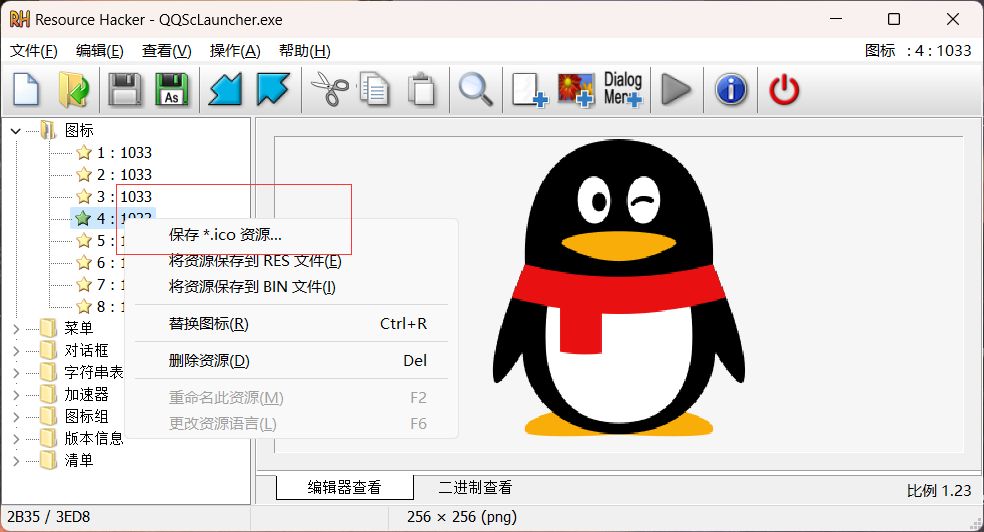Viewport: 984px width, 532px height.
Task: Open the 操作(A) menu
Action: coord(235,50)
